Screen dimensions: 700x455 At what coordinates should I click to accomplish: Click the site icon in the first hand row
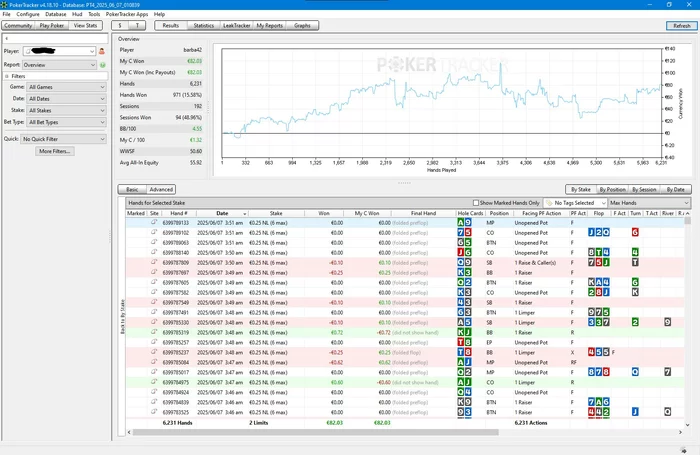tap(154, 222)
